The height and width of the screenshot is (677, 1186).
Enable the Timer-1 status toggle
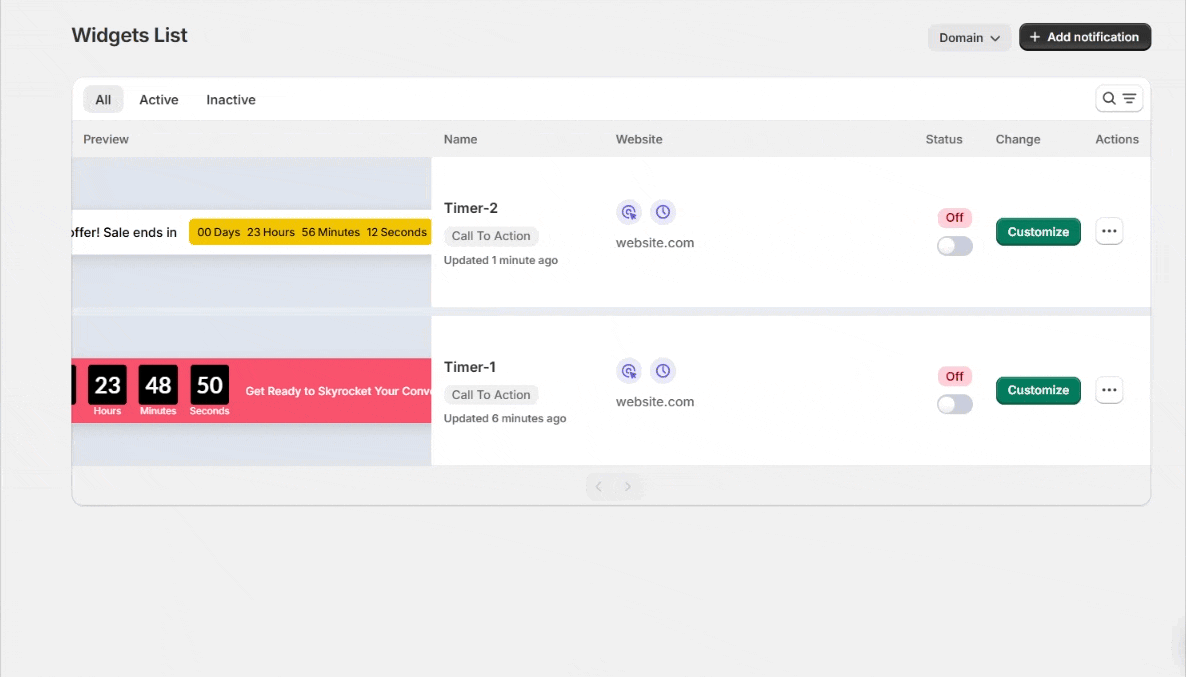[955, 404]
